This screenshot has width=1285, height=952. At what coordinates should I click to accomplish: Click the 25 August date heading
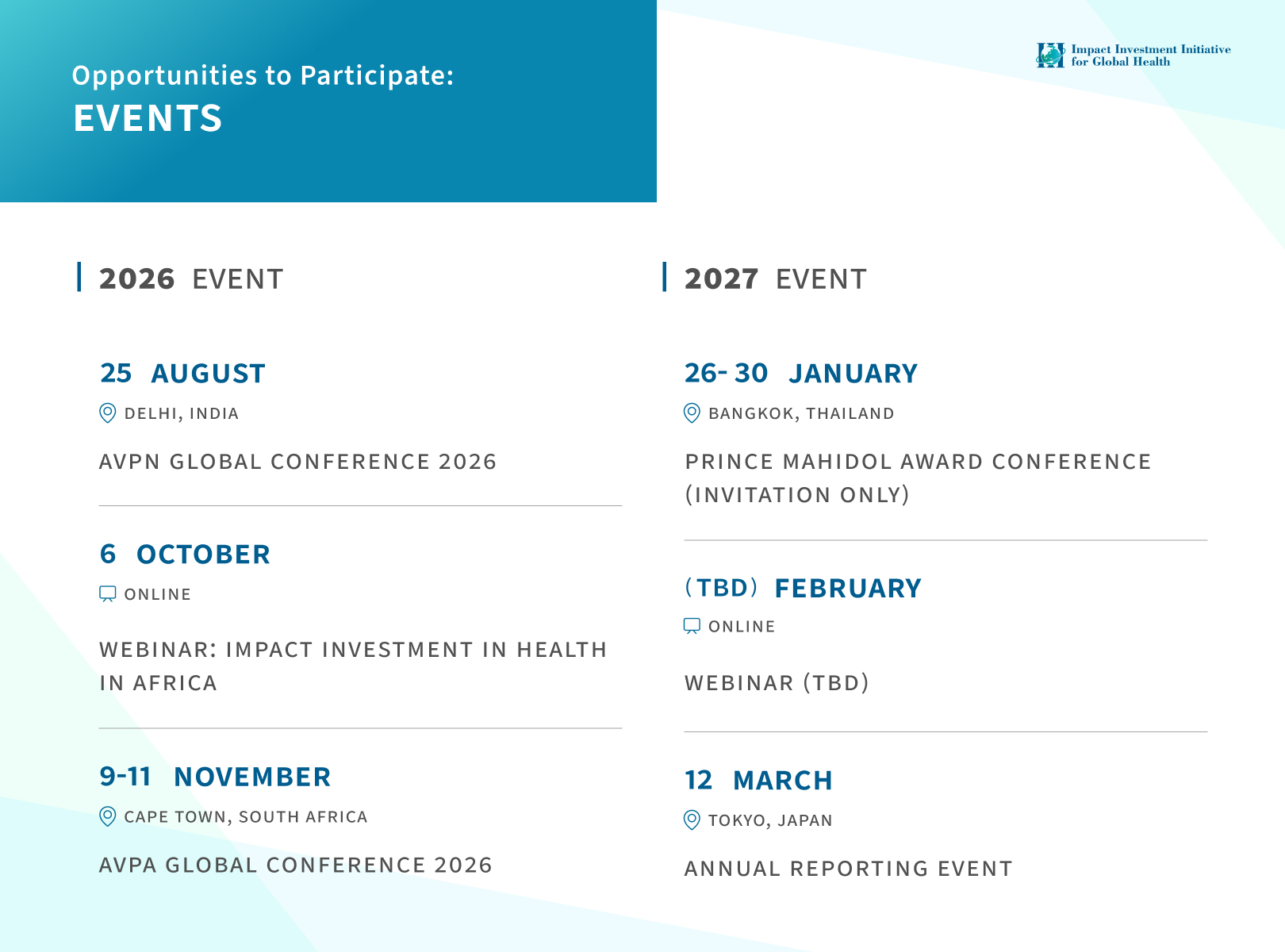click(x=182, y=373)
